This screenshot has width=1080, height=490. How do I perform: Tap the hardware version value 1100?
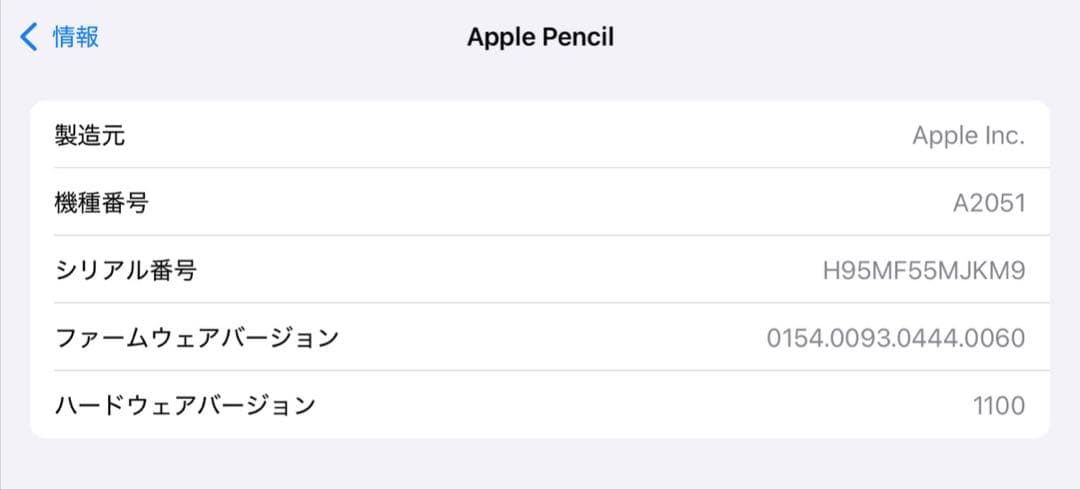[998, 405]
